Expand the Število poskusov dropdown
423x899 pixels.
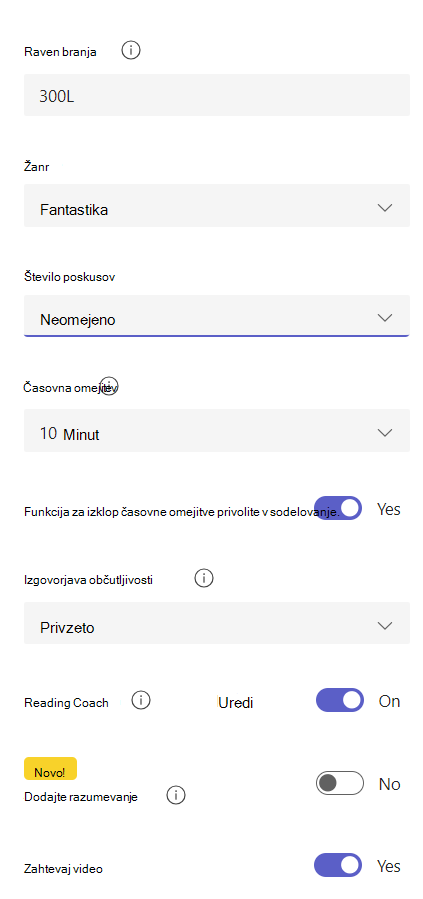coord(217,316)
